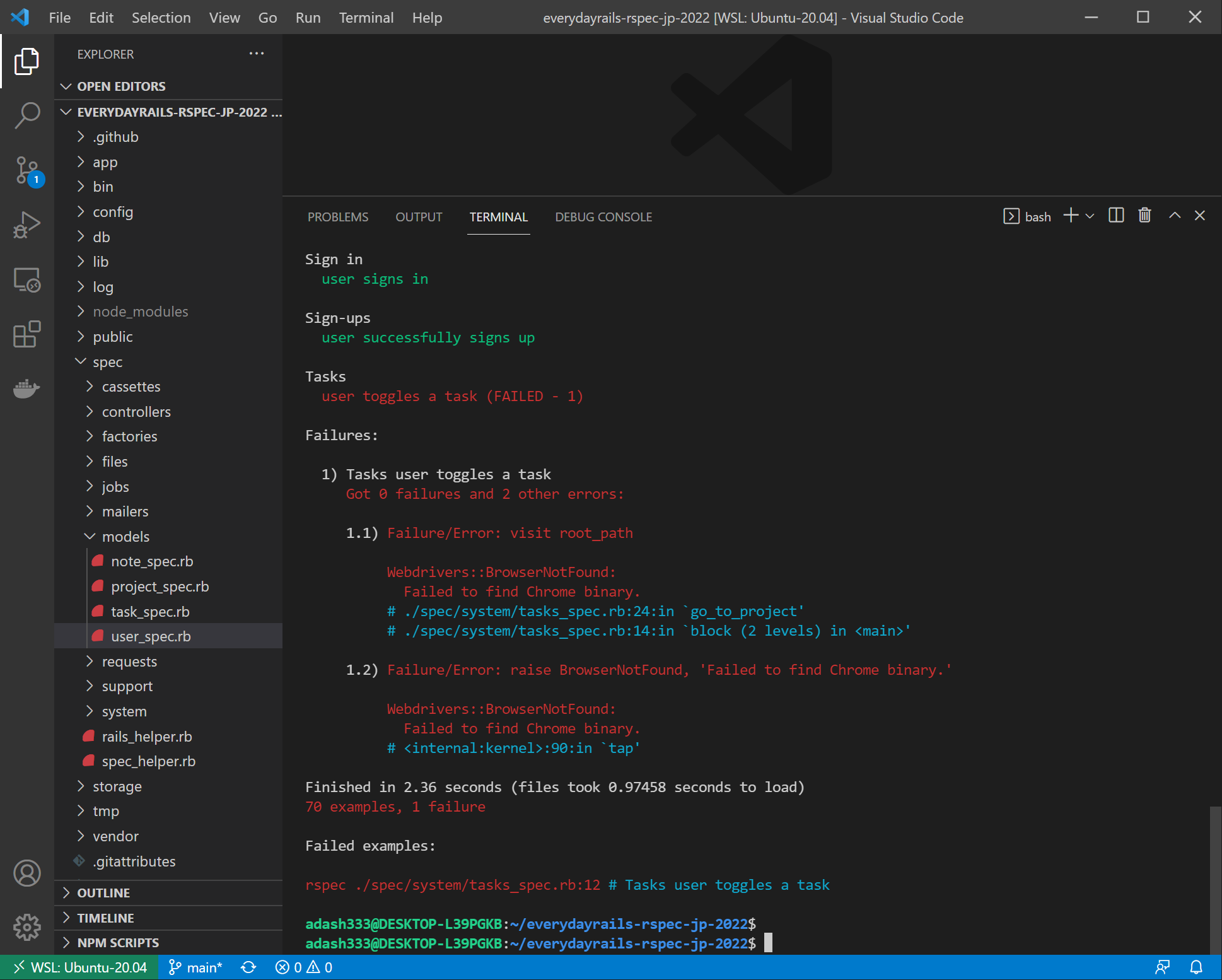This screenshot has height=980, width=1222.
Task: Expand the NPM SCRIPTS section
Action: pyautogui.click(x=168, y=943)
